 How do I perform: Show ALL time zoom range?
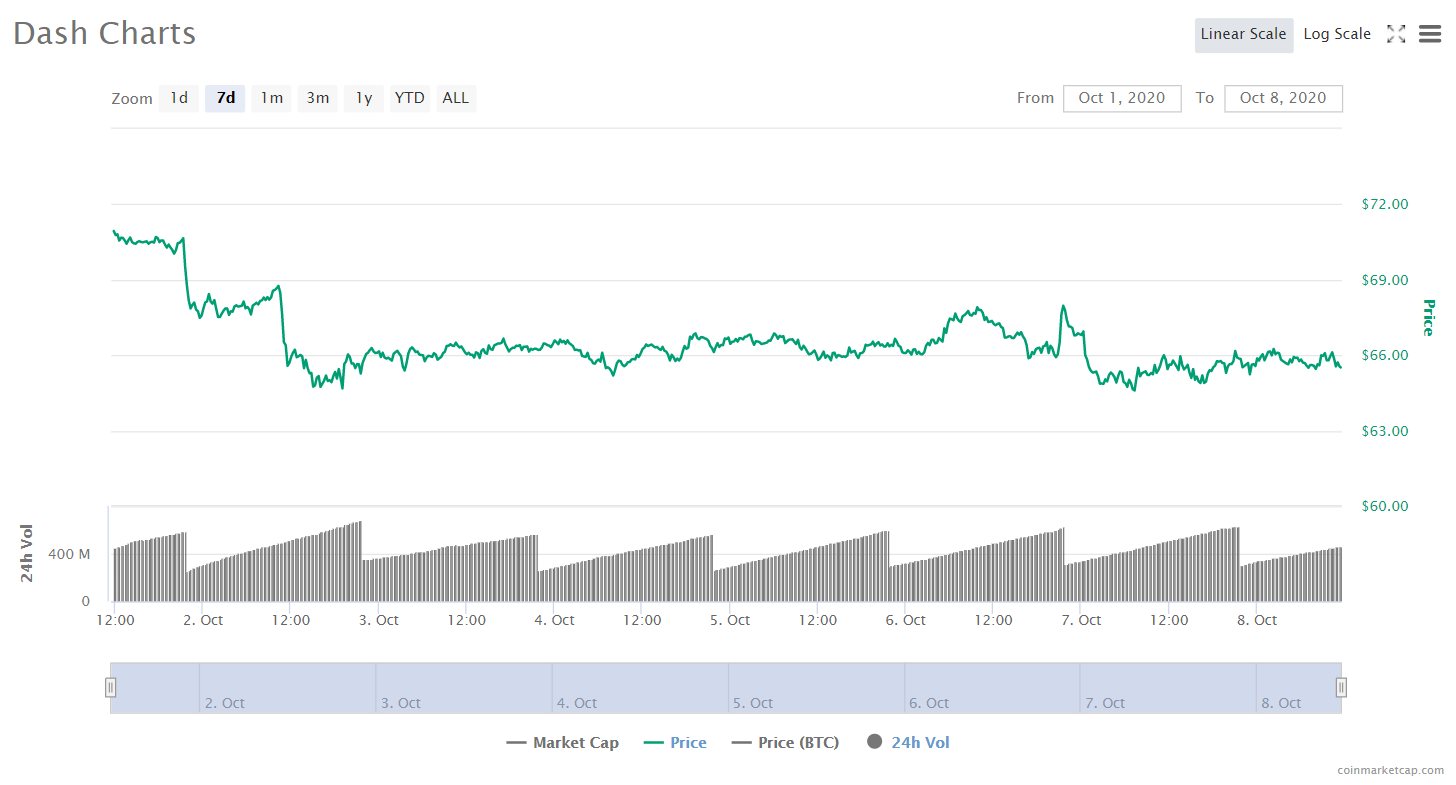[456, 98]
